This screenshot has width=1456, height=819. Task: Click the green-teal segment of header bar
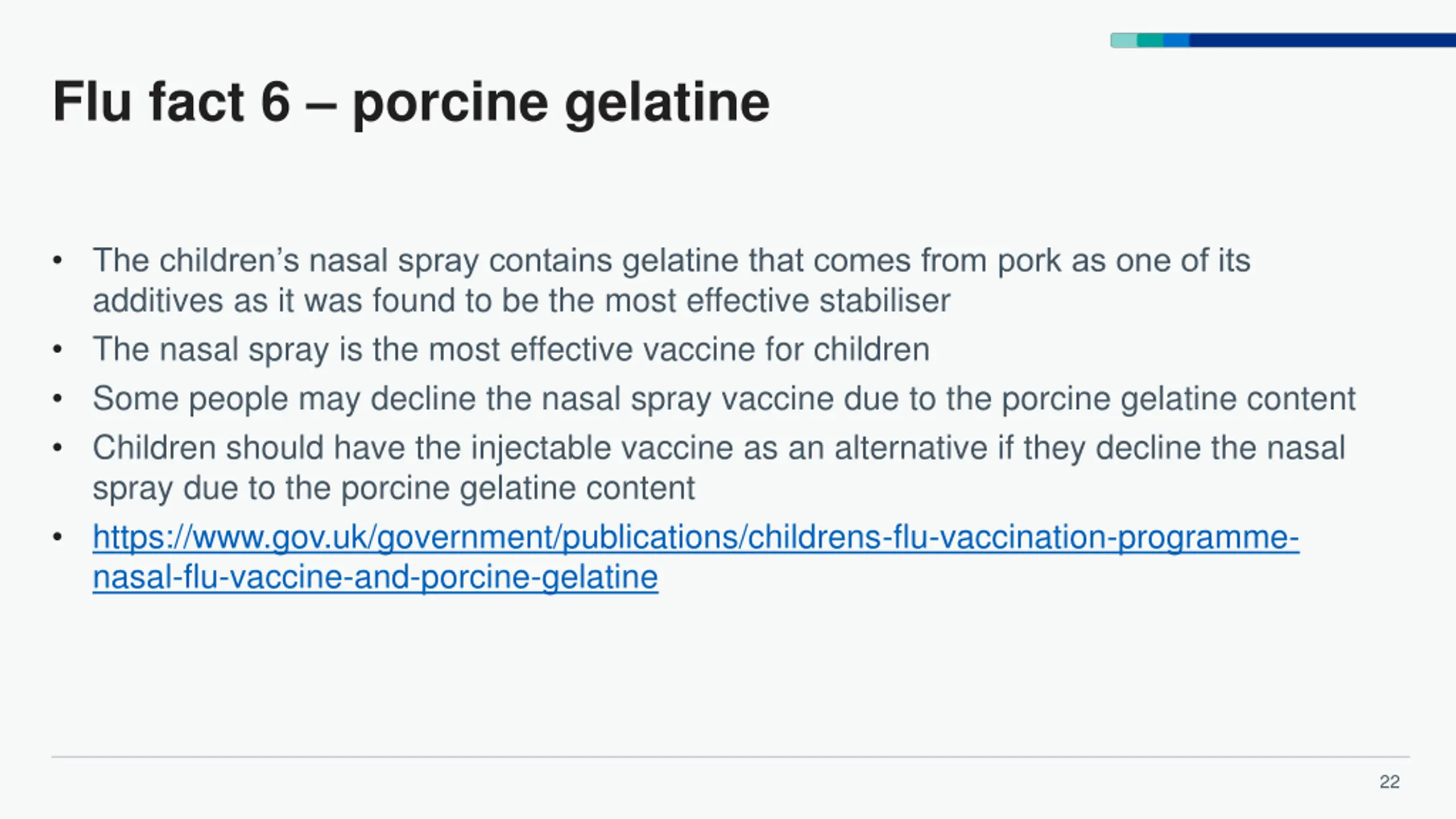[x=1150, y=40]
